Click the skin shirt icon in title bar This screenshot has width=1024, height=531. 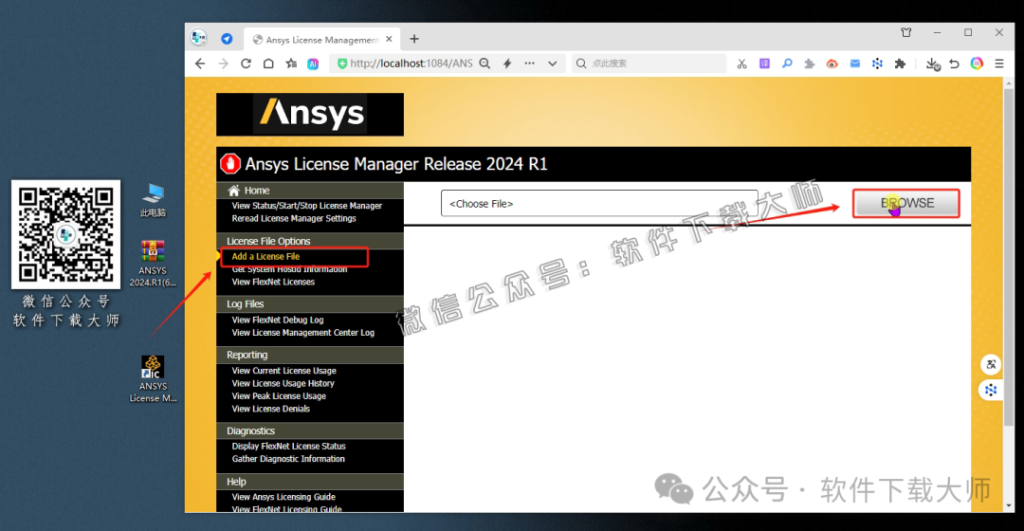coord(906,33)
